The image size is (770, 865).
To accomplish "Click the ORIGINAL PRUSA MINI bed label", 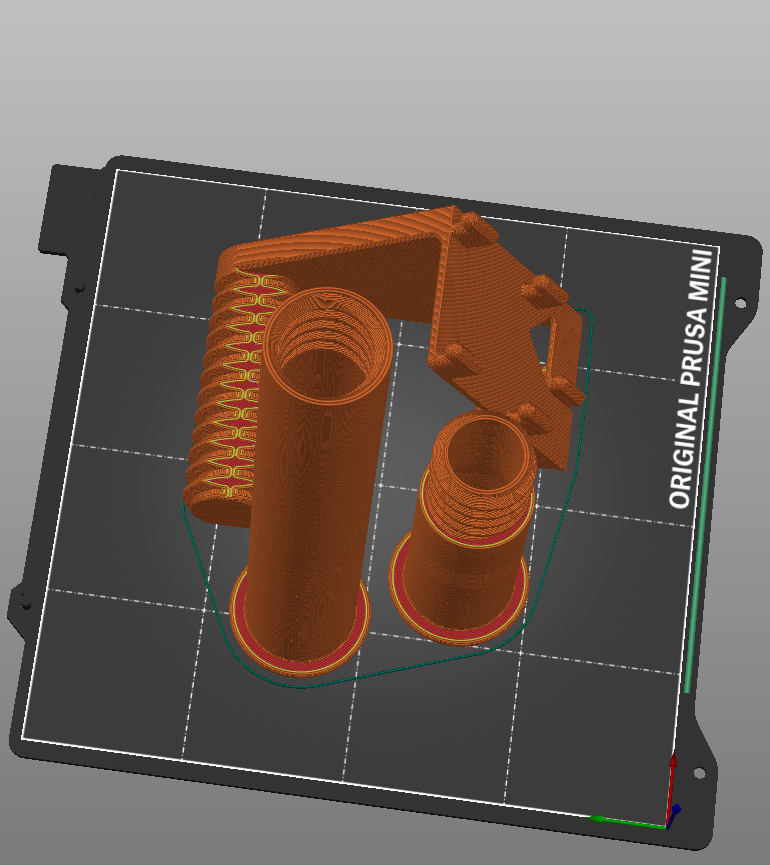I will (694, 379).
